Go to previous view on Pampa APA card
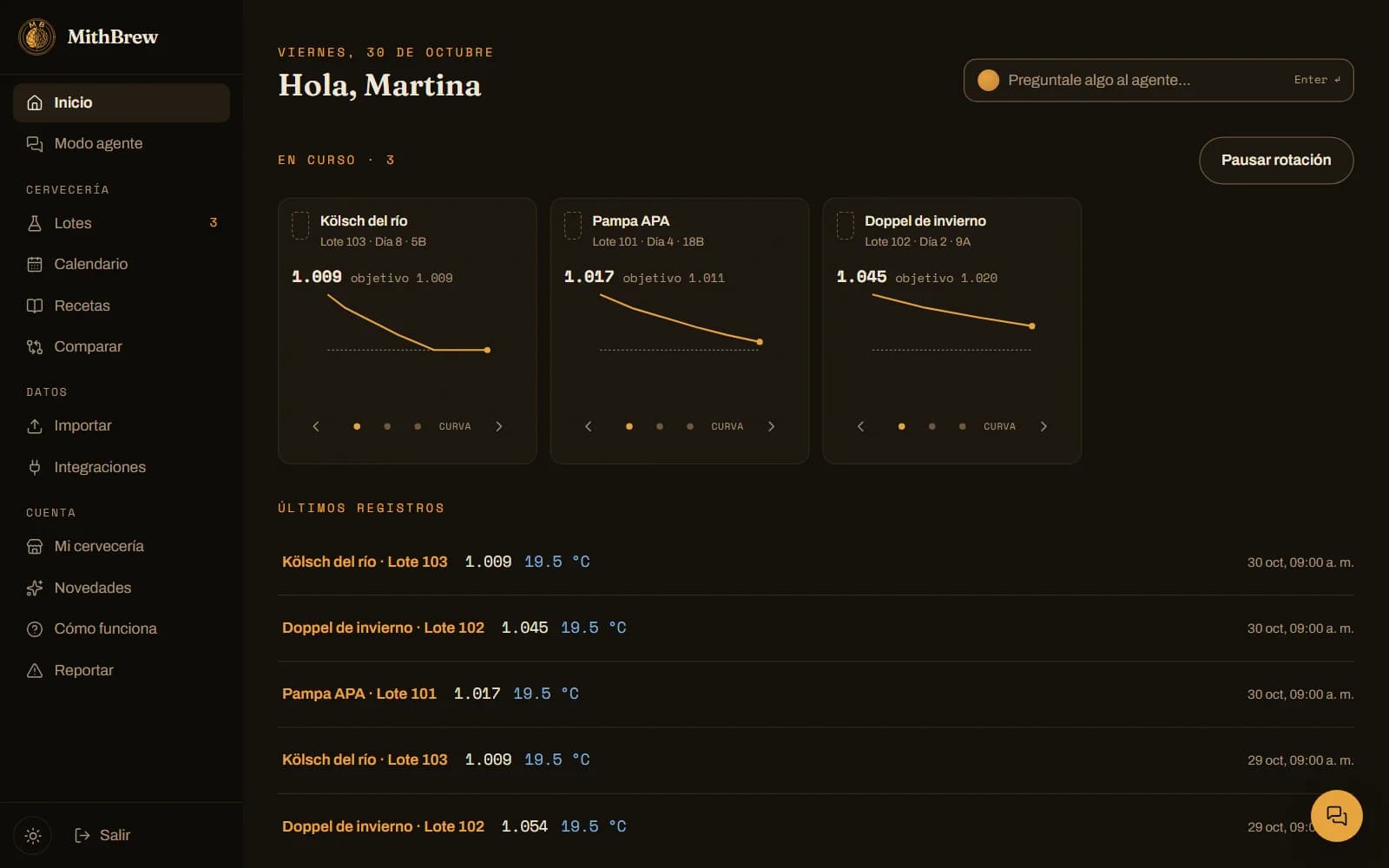The height and width of the screenshot is (868, 1389). tap(589, 426)
